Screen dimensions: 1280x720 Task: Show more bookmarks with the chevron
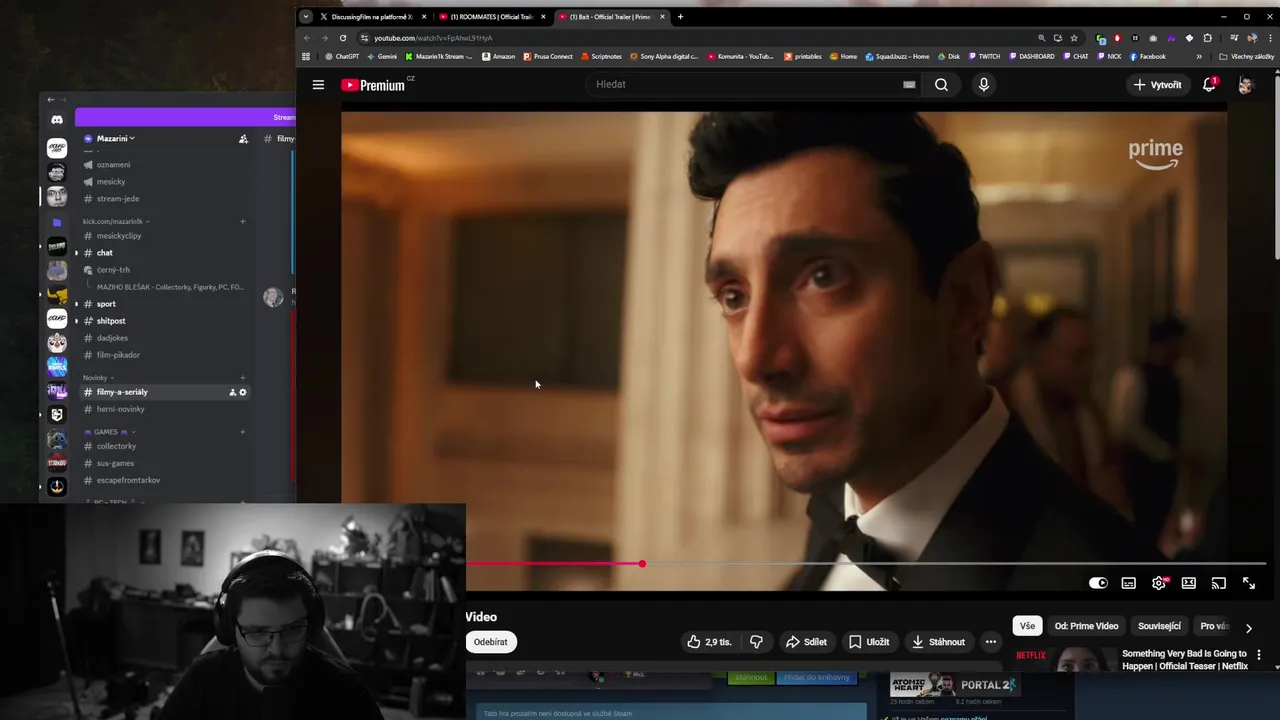tap(1199, 57)
